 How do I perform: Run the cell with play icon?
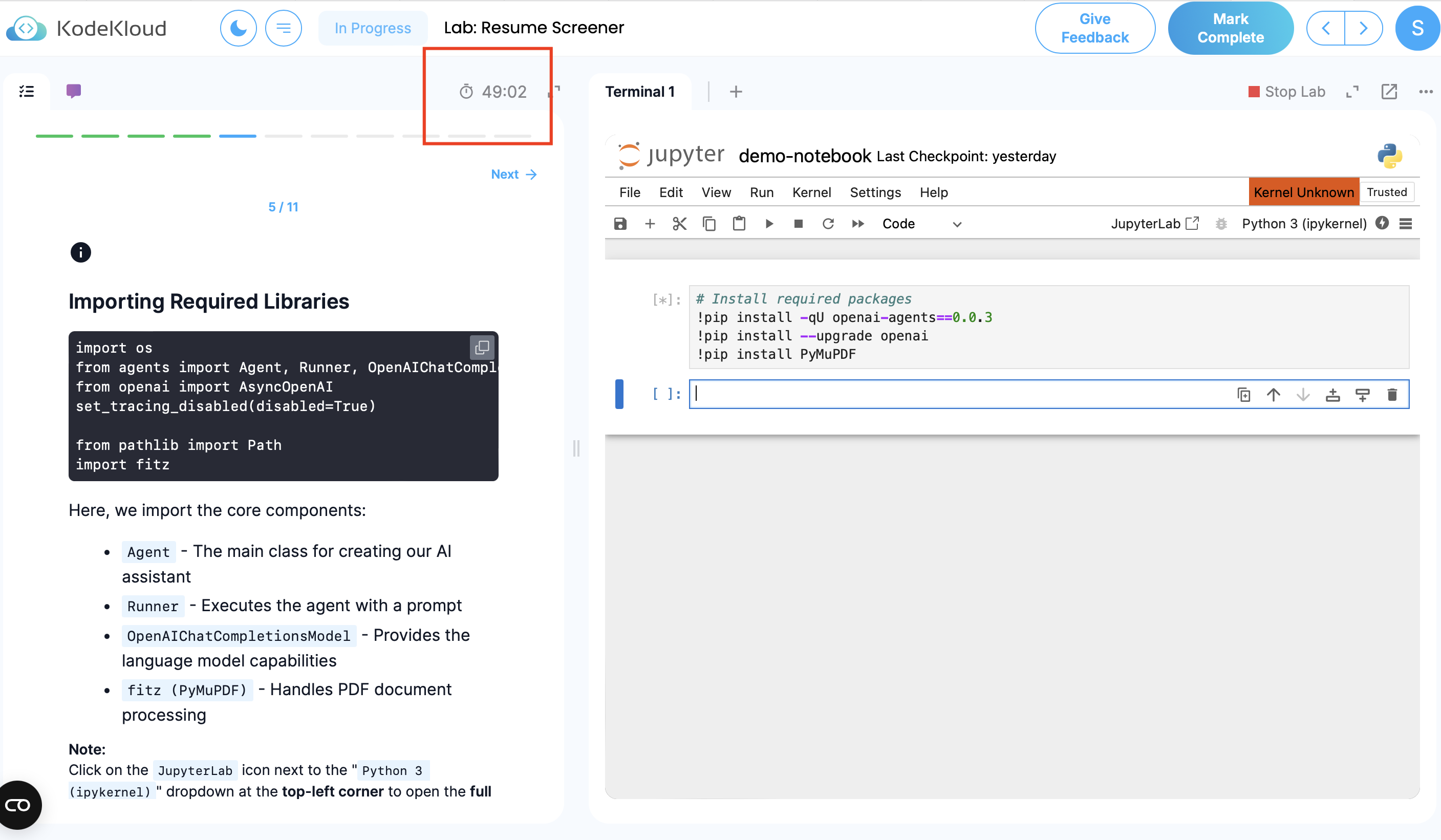point(769,224)
